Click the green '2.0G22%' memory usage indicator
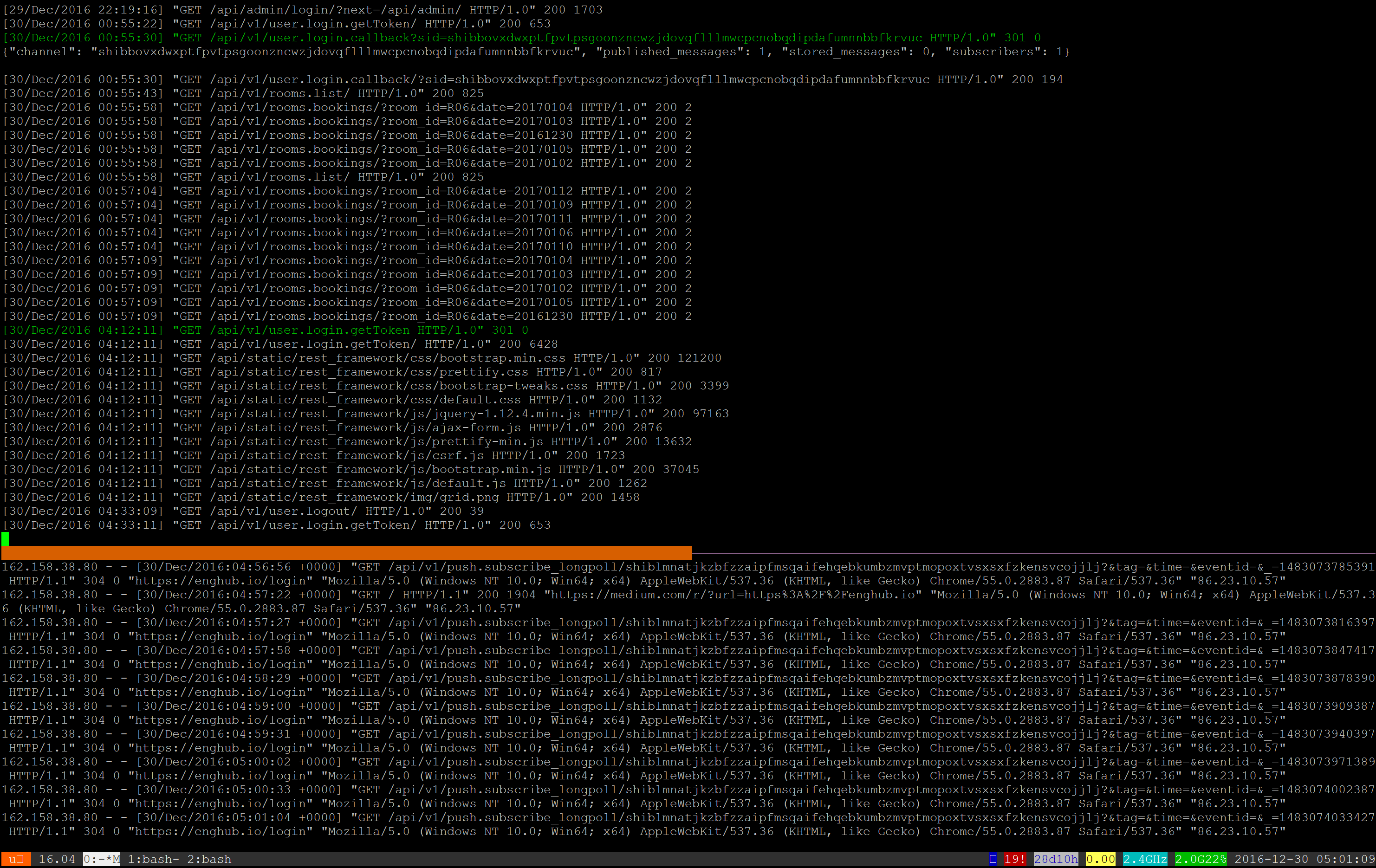1376x868 pixels. (1201, 859)
